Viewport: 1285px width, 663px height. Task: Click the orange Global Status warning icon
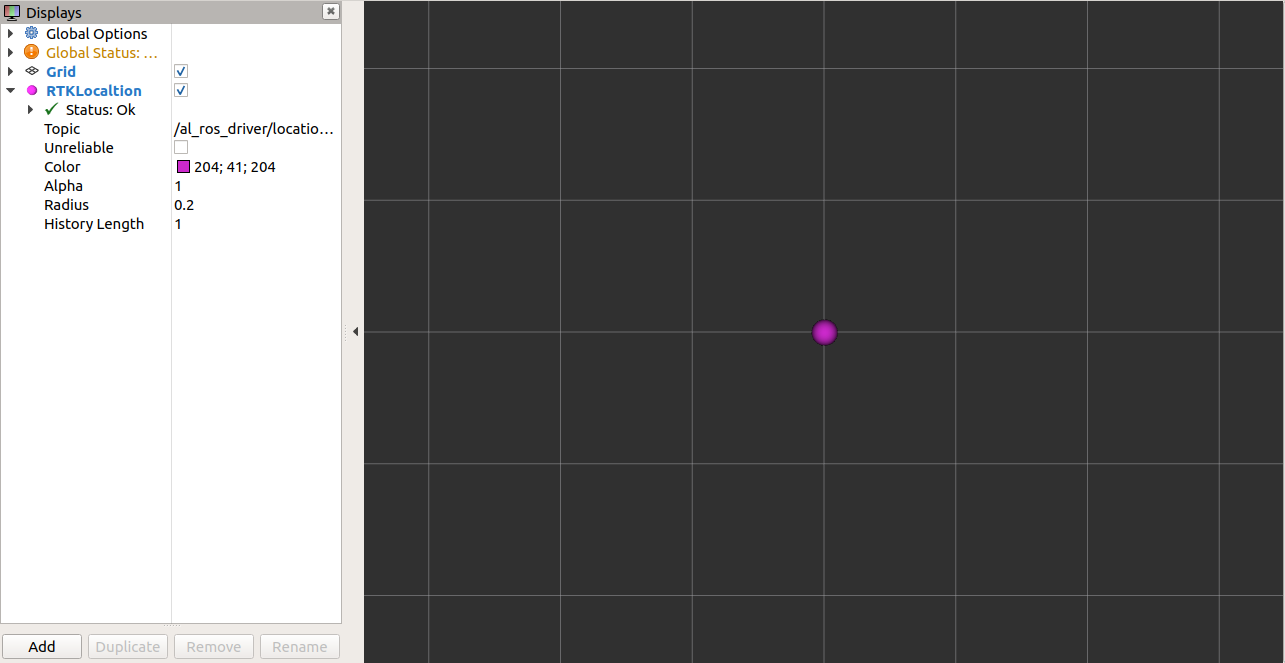(31, 52)
